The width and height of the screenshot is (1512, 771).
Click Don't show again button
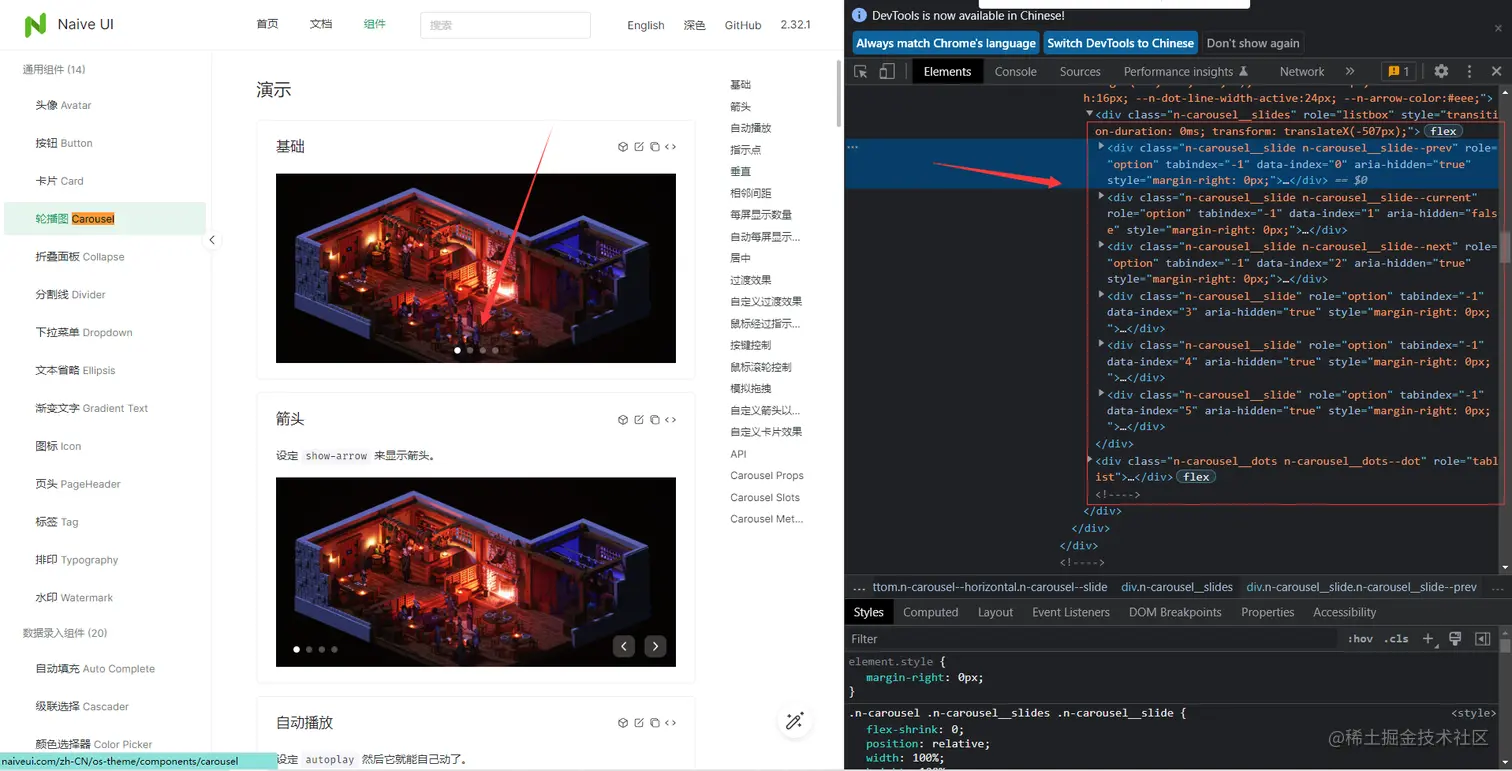(1253, 43)
